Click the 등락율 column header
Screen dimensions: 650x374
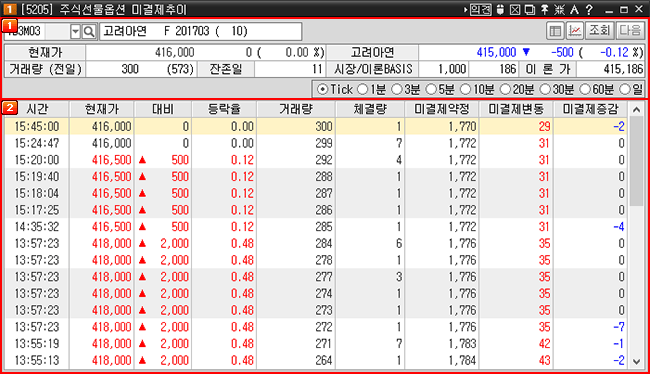coord(224,109)
